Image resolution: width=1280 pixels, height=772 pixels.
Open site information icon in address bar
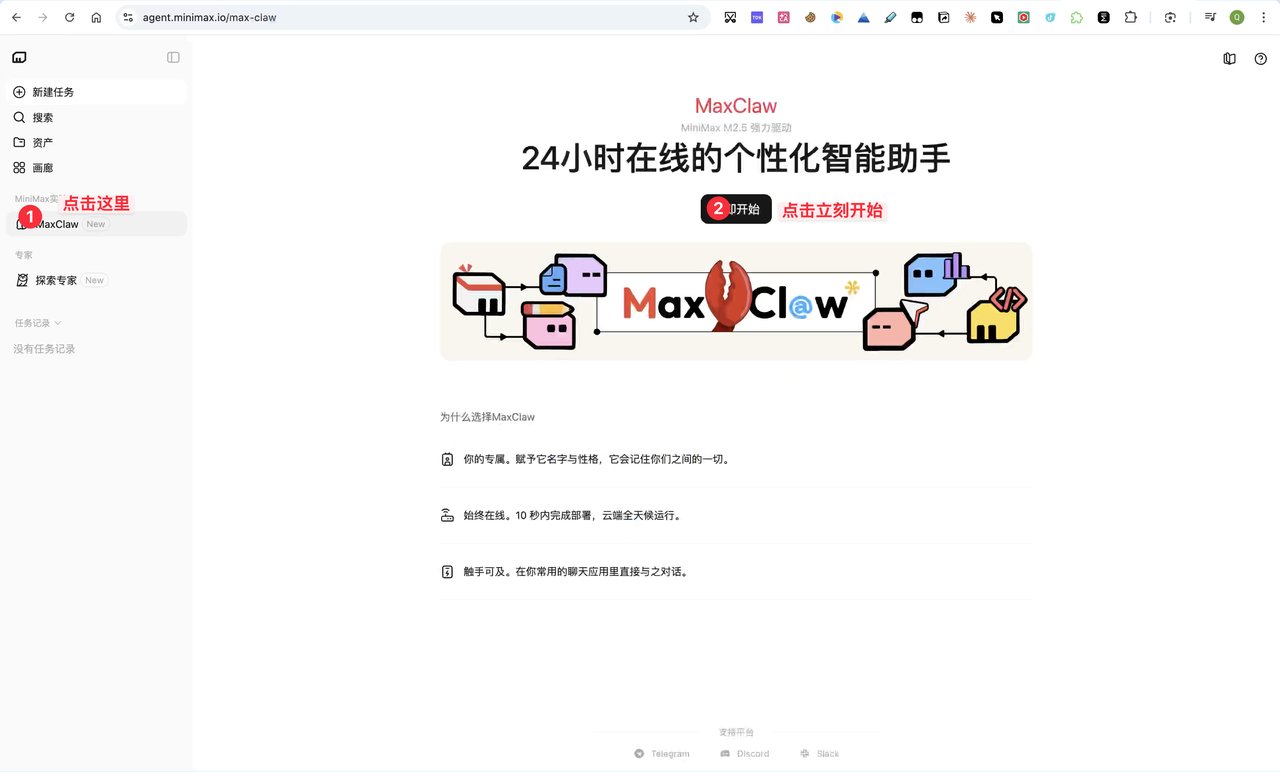128,17
